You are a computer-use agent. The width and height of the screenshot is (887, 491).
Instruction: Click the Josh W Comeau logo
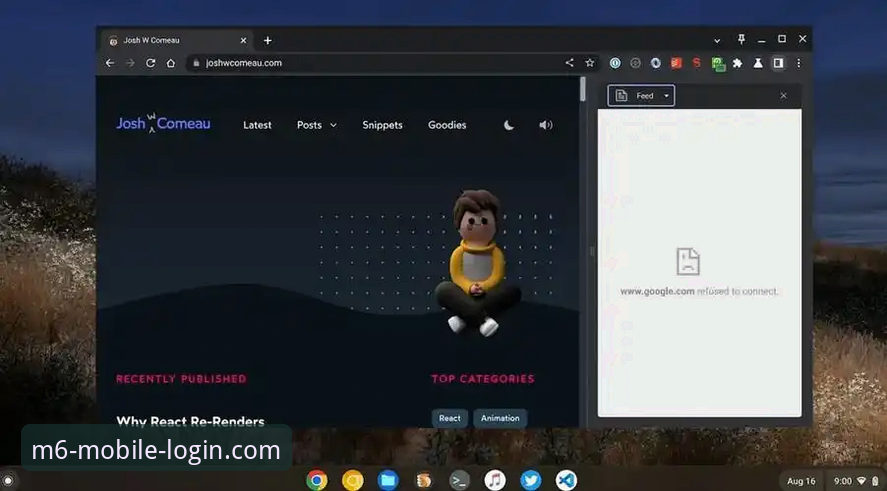coord(163,123)
